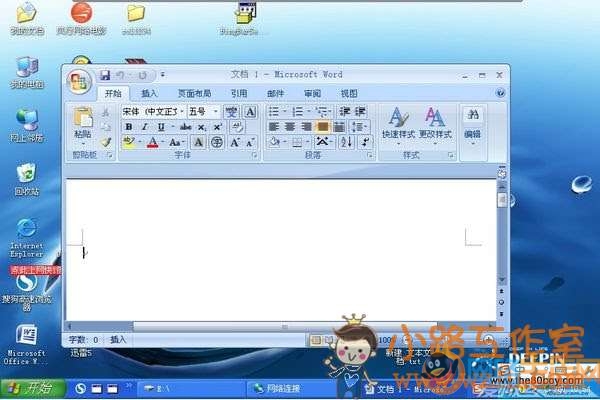This screenshot has height=400, width=600.
Task: Open the Font dialog launcher
Action: (x=254, y=155)
